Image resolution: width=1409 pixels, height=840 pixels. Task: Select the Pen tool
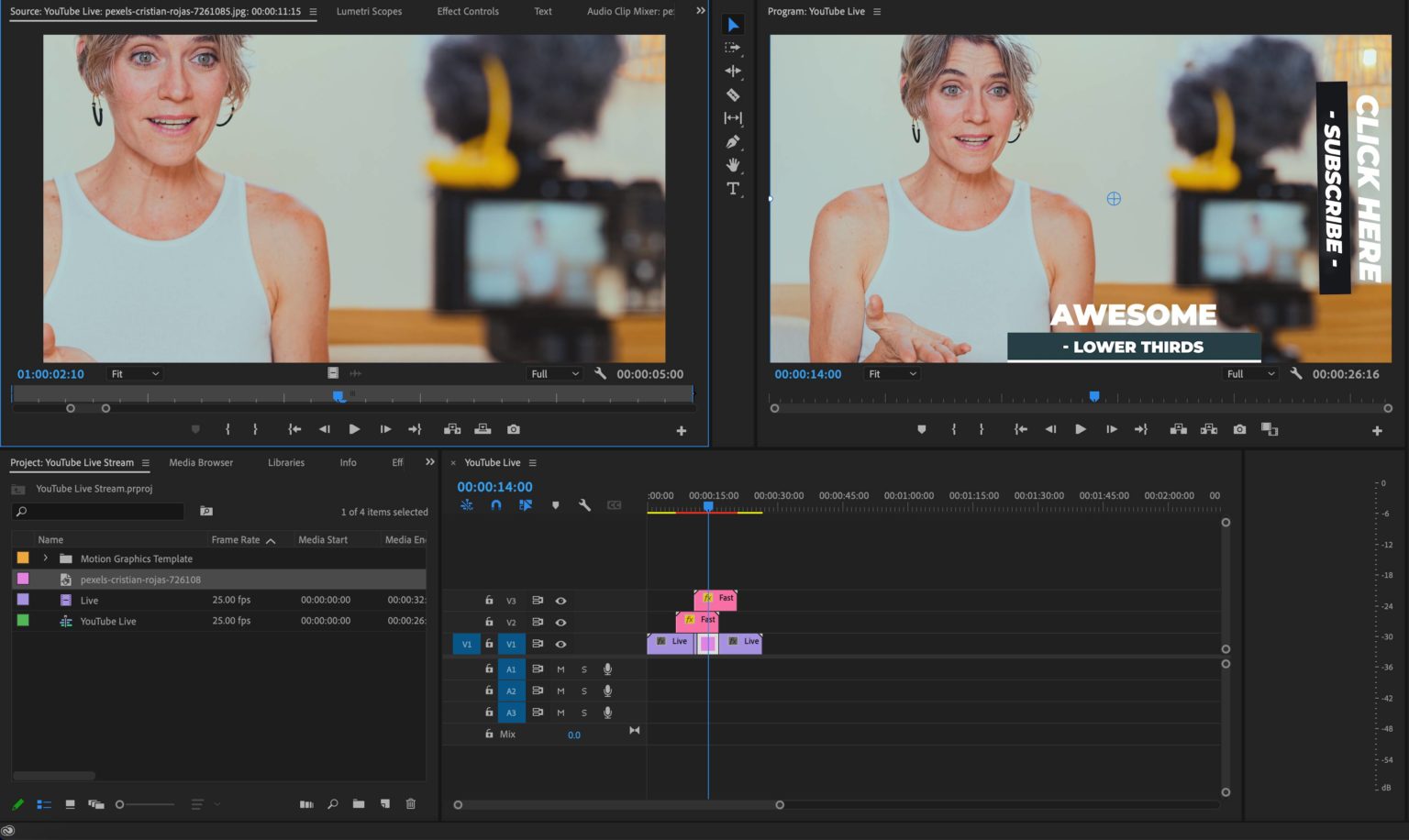(x=733, y=141)
